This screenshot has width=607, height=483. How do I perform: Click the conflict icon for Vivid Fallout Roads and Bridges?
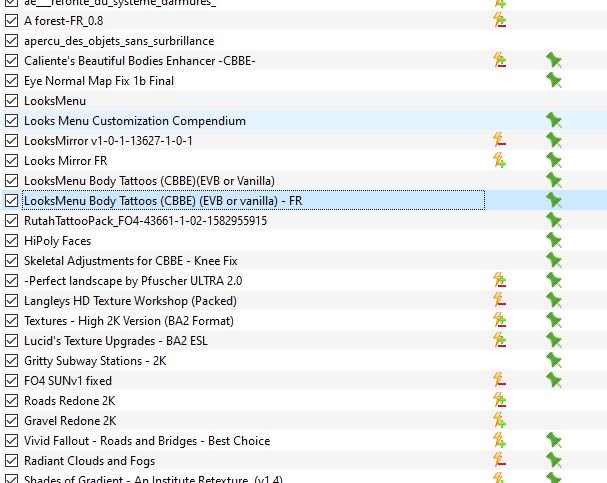pyautogui.click(x=499, y=440)
